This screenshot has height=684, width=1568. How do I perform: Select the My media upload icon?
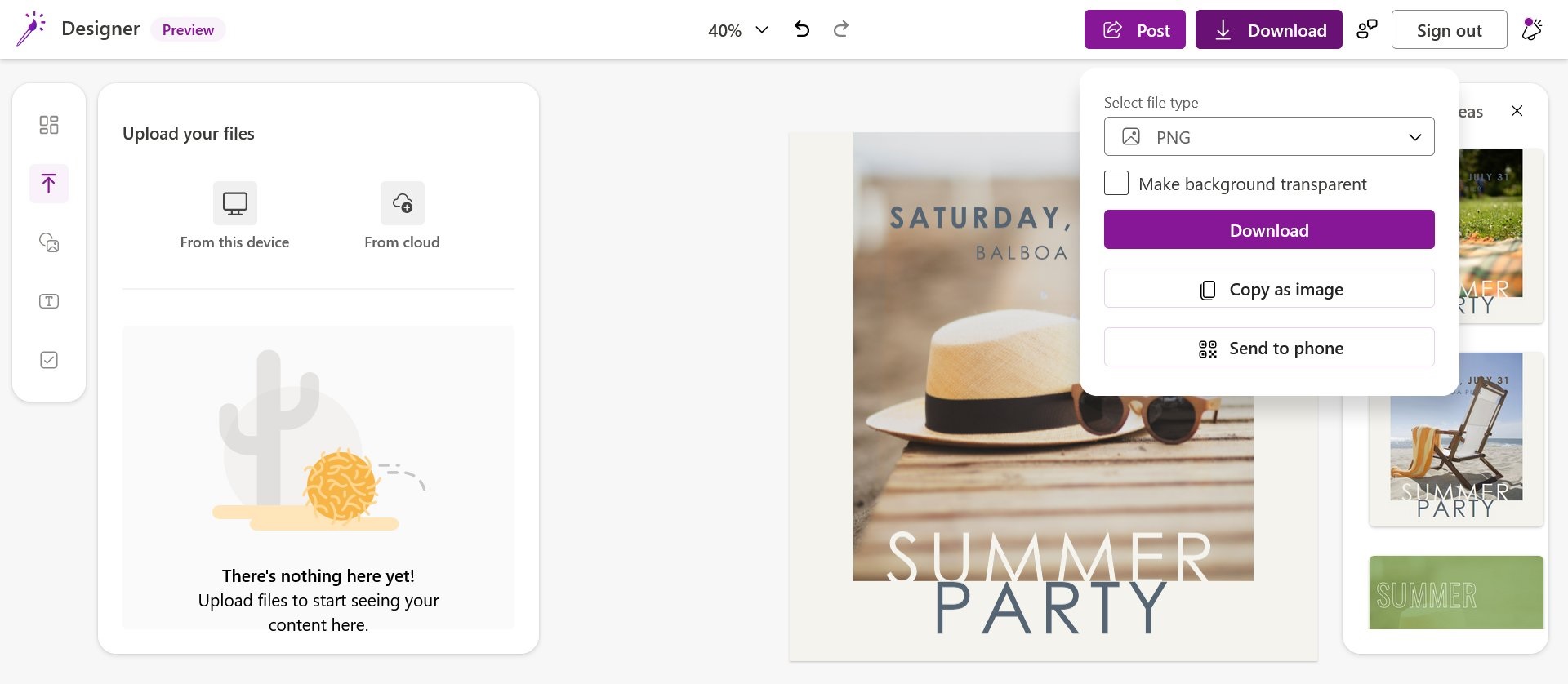(x=49, y=184)
